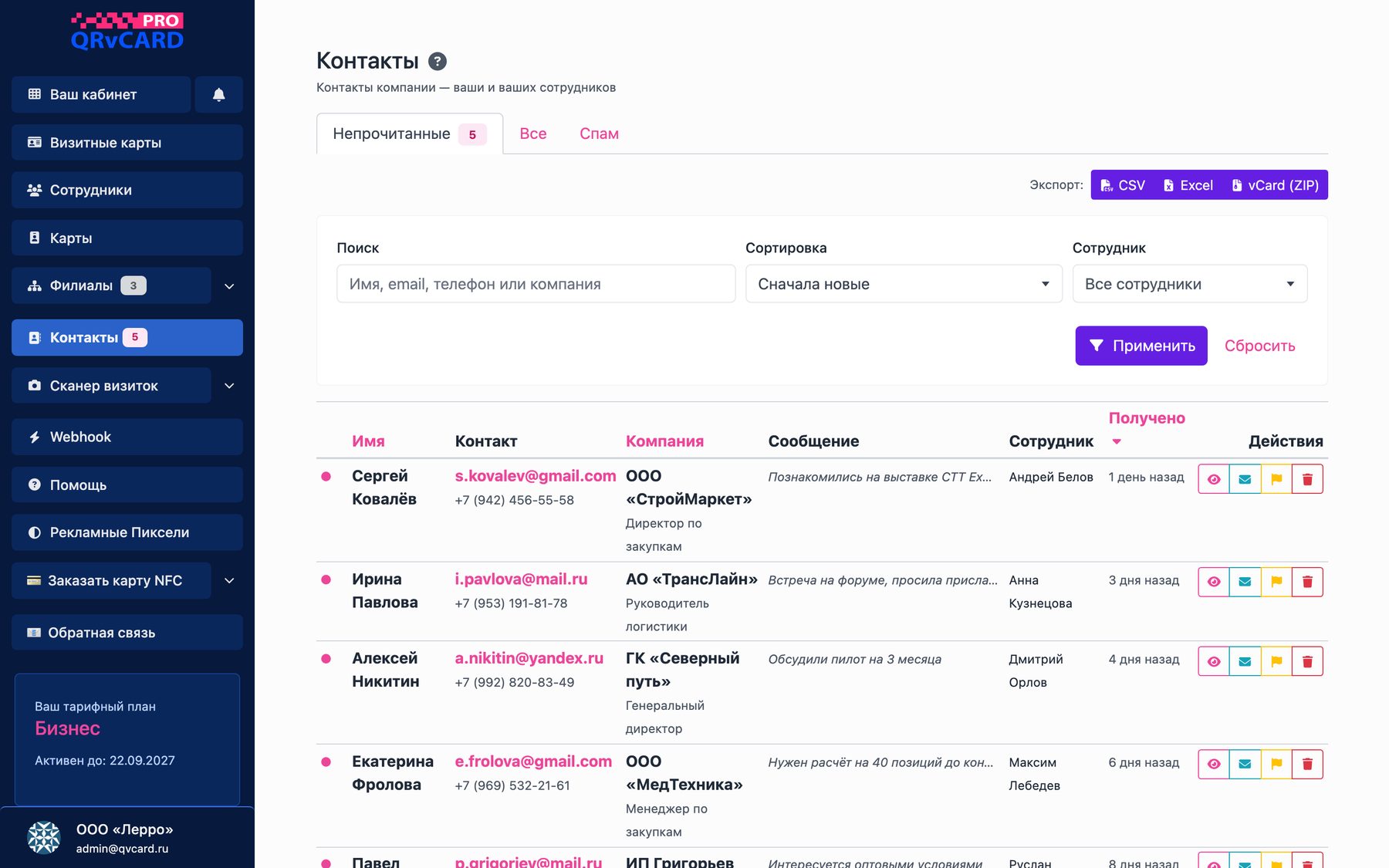
Task: Open Визитные карты in sidebar
Action: click(127, 143)
